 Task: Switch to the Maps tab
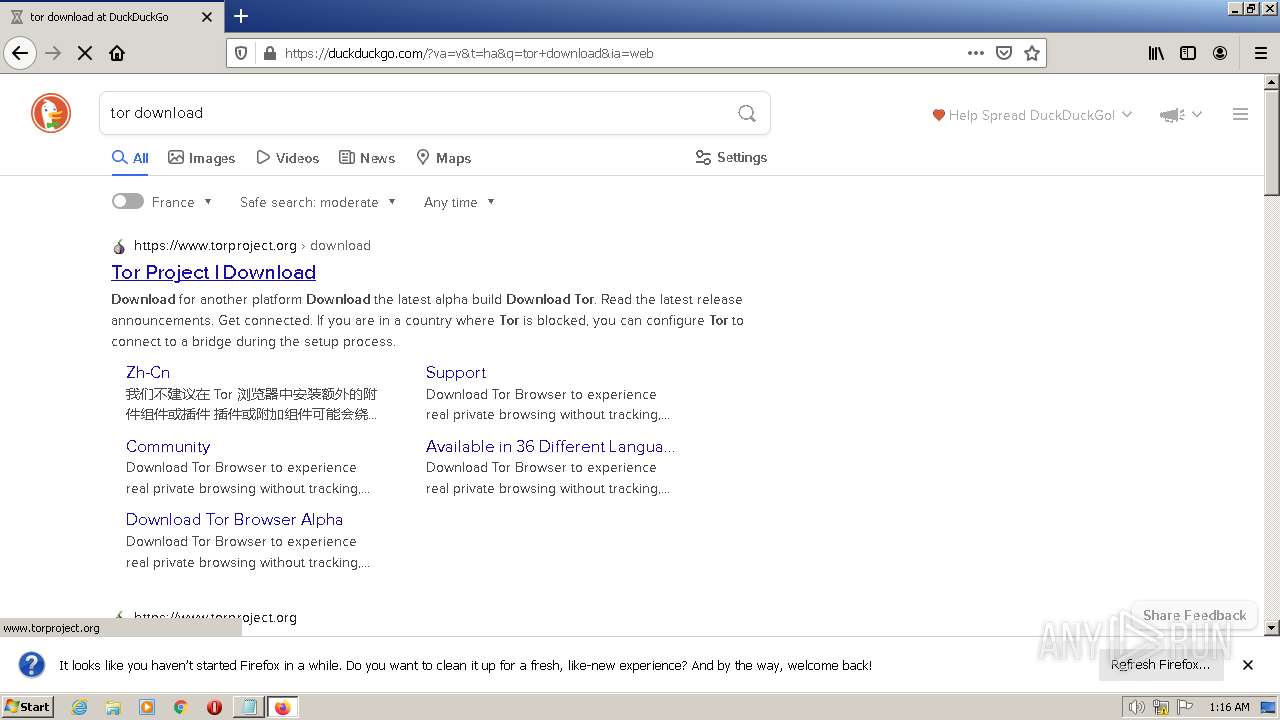point(443,158)
